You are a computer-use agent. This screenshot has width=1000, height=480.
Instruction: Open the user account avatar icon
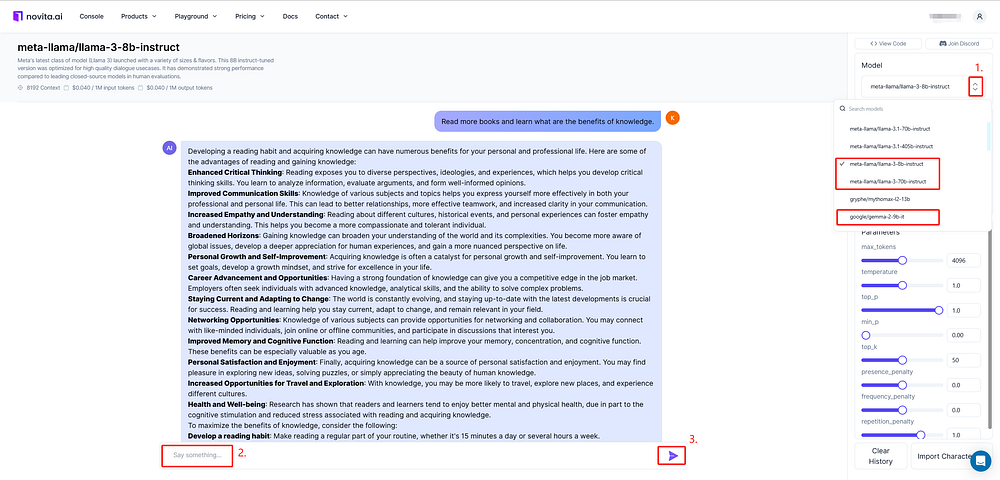pos(979,17)
